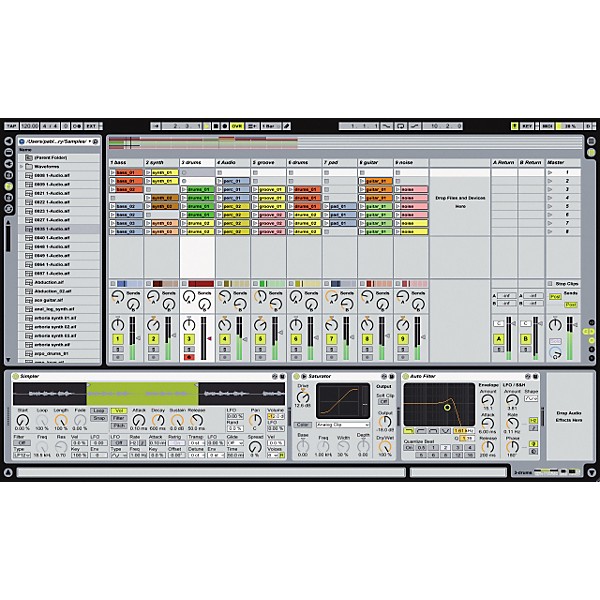This screenshot has height=600, width=600.
Task: Click the global record button
Action: point(225,126)
